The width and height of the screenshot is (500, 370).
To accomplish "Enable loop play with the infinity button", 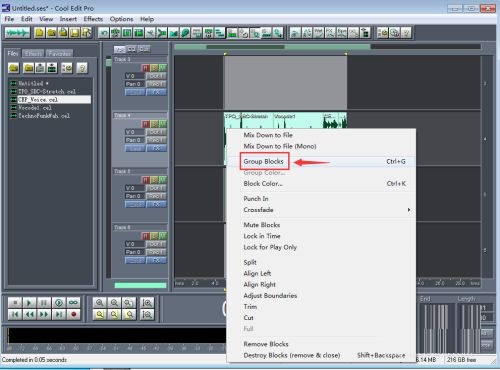I will [73, 303].
